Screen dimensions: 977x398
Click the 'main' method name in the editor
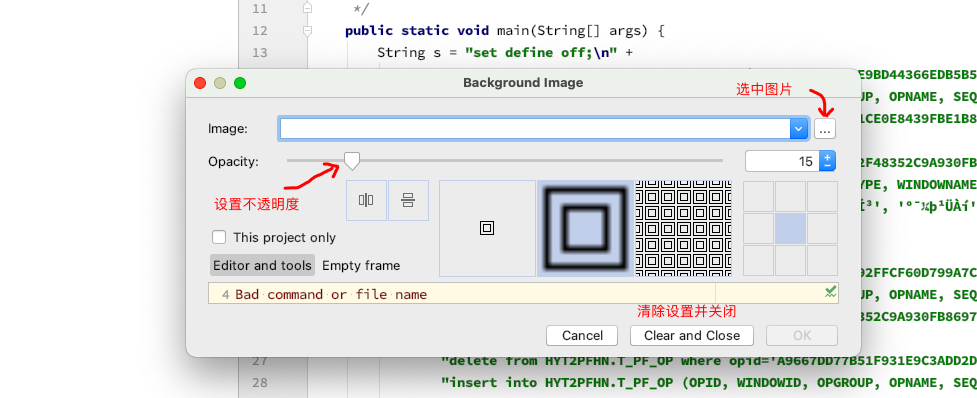click(x=513, y=31)
